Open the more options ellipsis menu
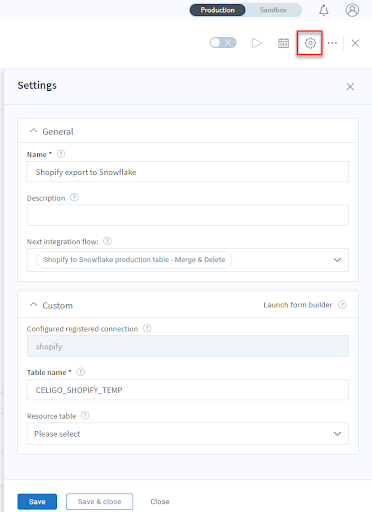Screen dimensions: 372x512 [332, 43]
